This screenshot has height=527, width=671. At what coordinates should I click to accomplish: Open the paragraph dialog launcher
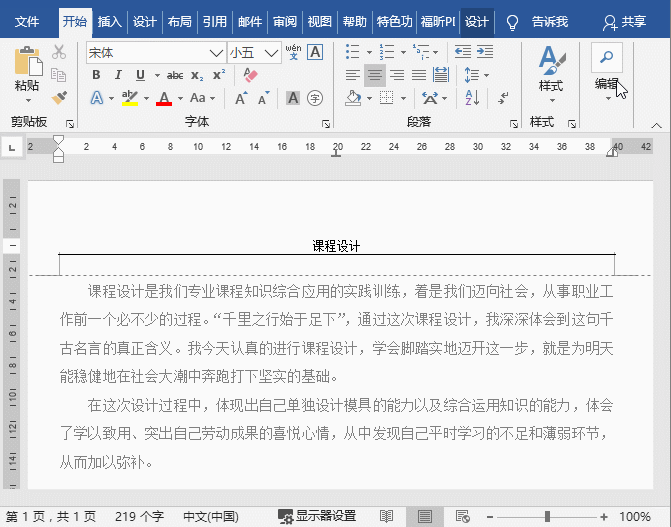tap(514, 124)
